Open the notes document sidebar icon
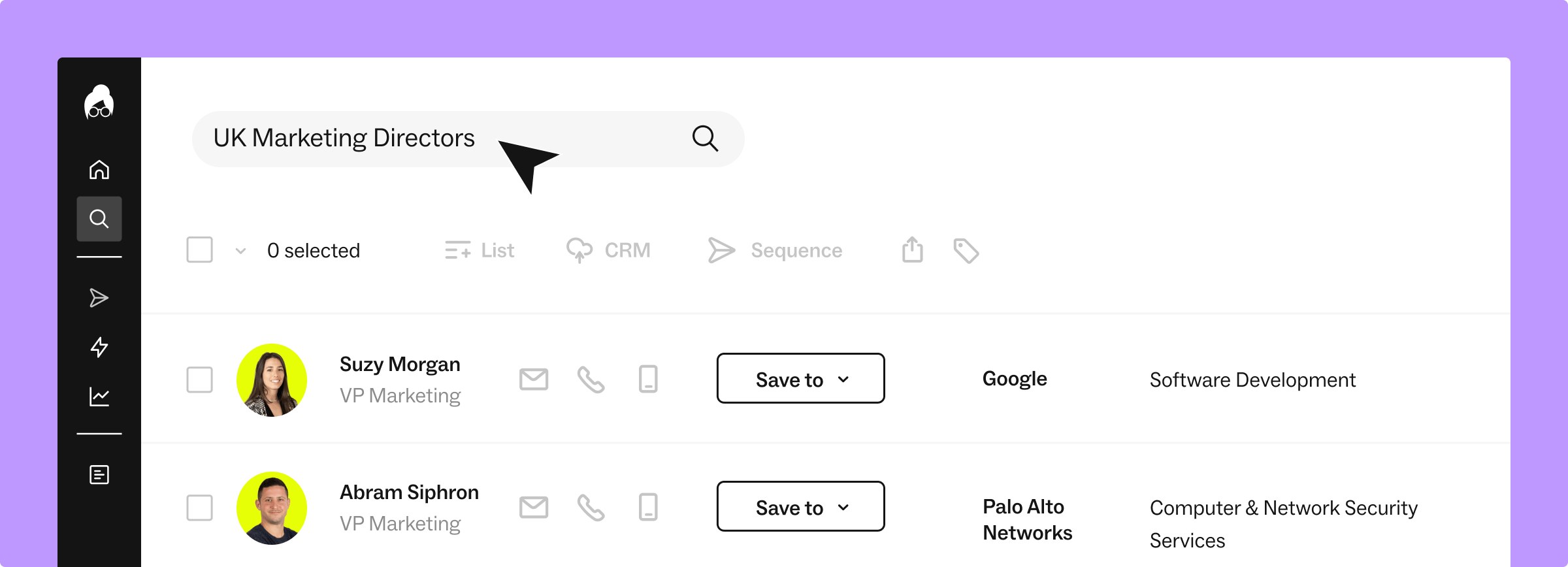Image resolution: width=1568 pixels, height=567 pixels. (99, 475)
